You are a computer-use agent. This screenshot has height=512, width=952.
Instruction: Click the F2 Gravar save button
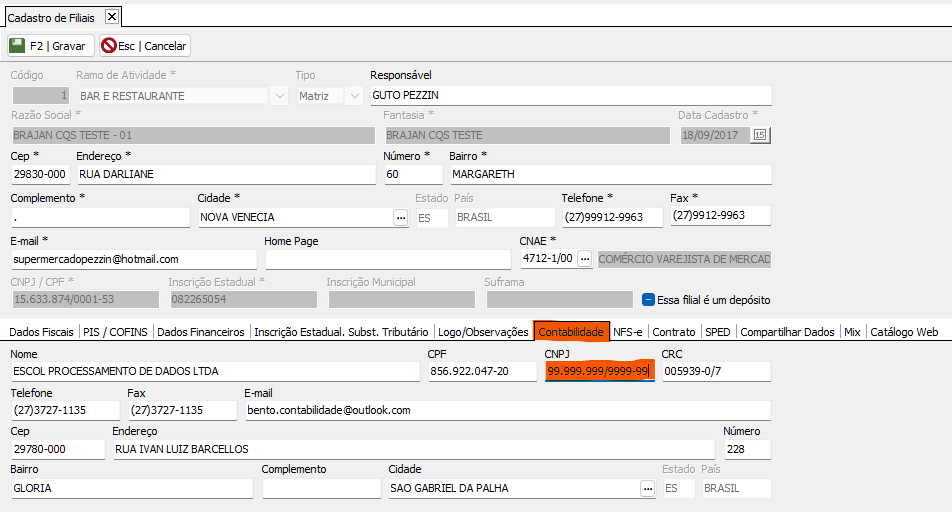click(x=50, y=46)
